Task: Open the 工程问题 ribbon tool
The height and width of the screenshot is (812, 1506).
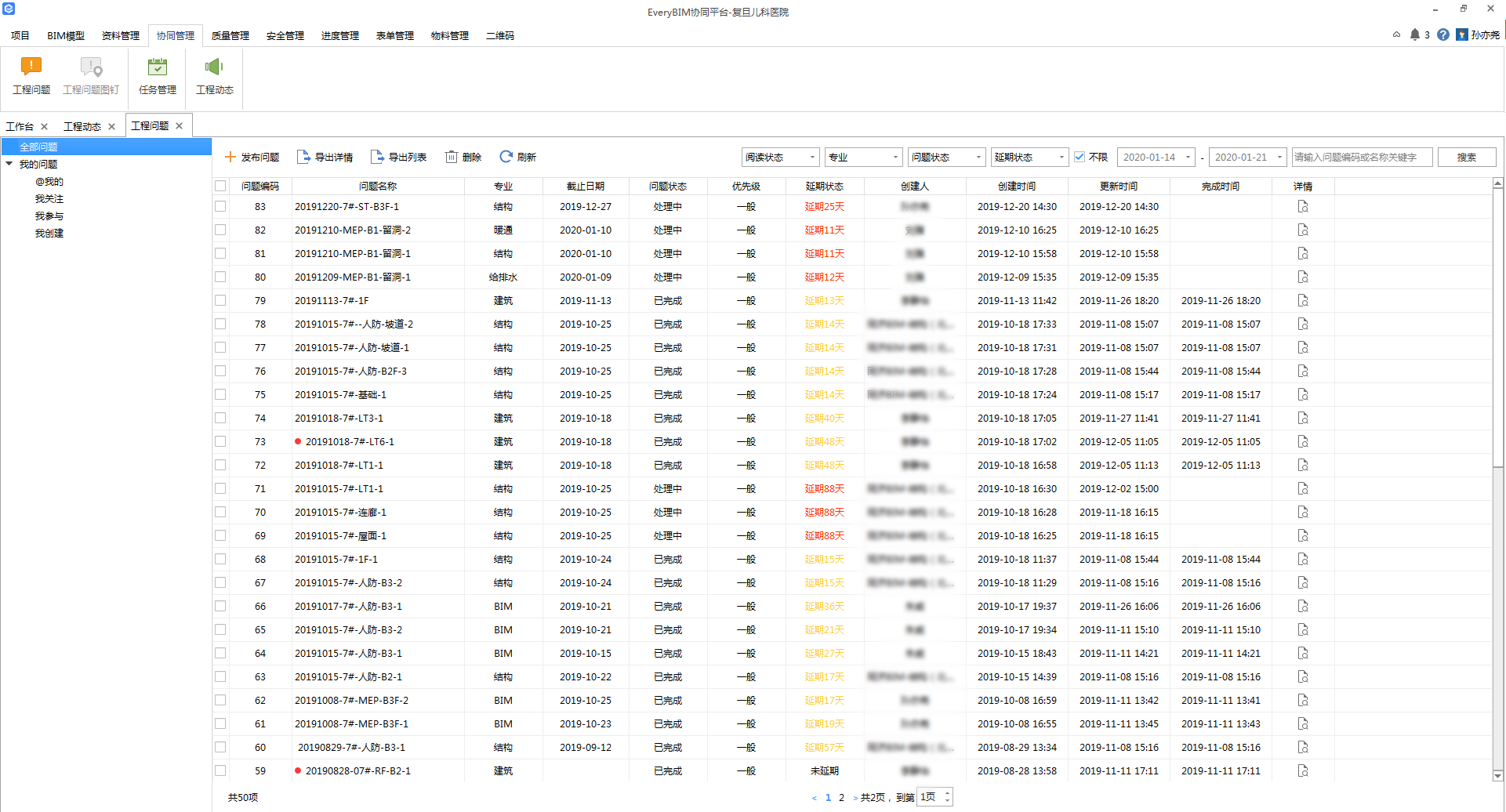Action: click(31, 76)
